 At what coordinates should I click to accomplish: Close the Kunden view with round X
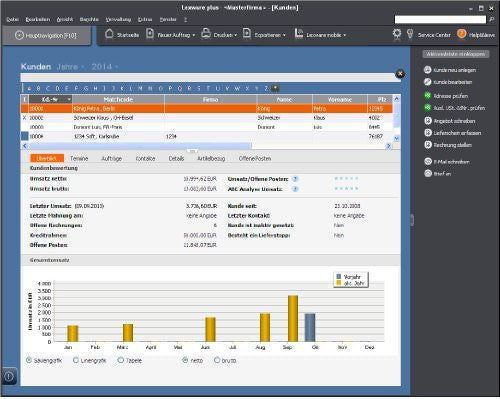[400, 74]
